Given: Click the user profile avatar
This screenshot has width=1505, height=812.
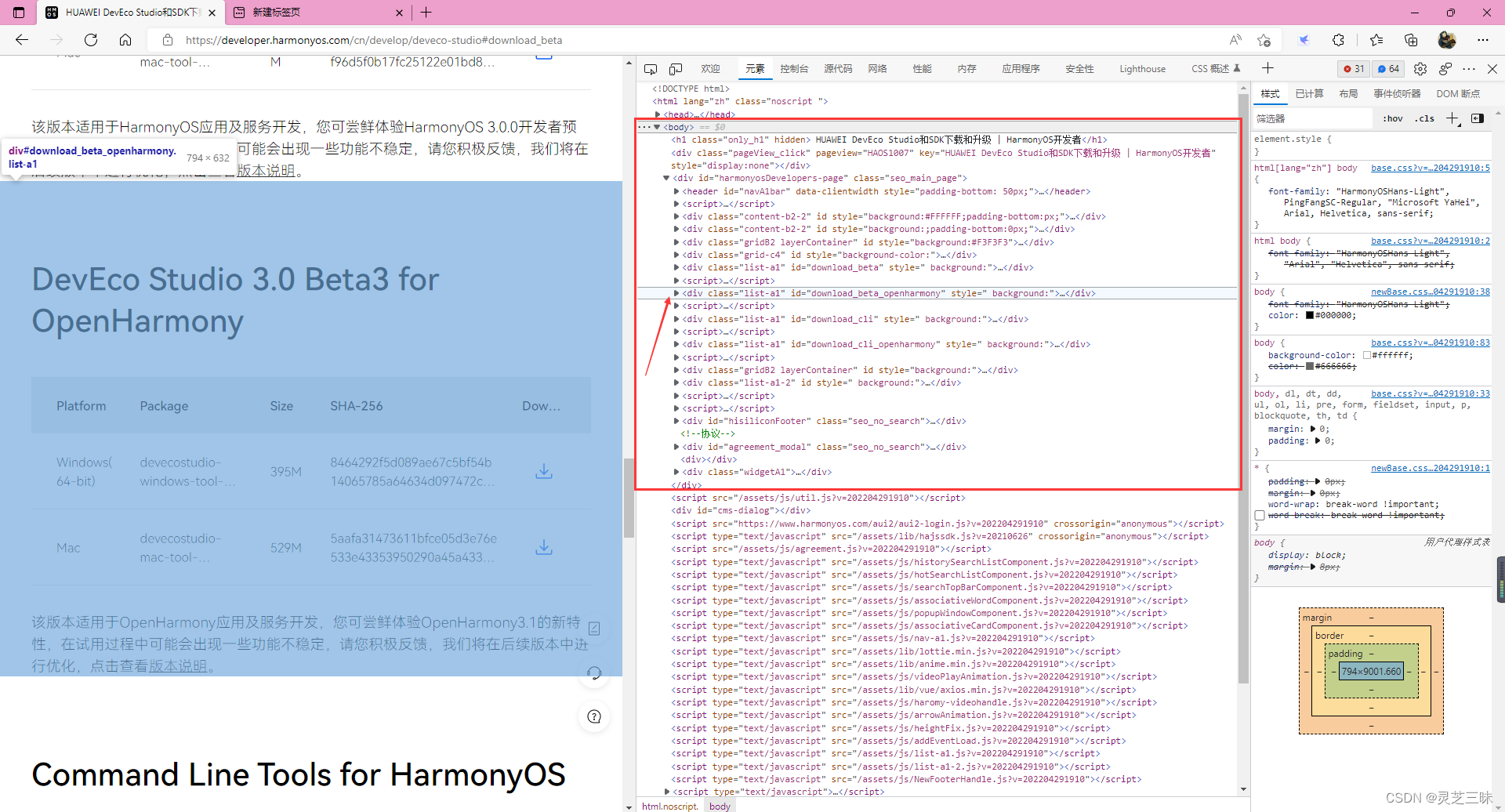Looking at the screenshot, I should click(x=1447, y=40).
